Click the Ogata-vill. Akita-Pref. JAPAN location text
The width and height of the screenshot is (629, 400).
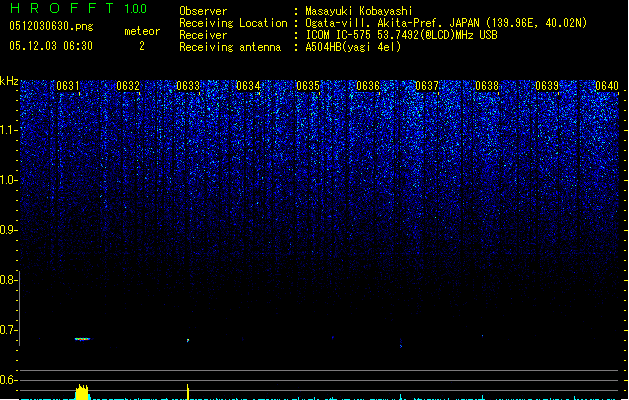(x=446, y=23)
